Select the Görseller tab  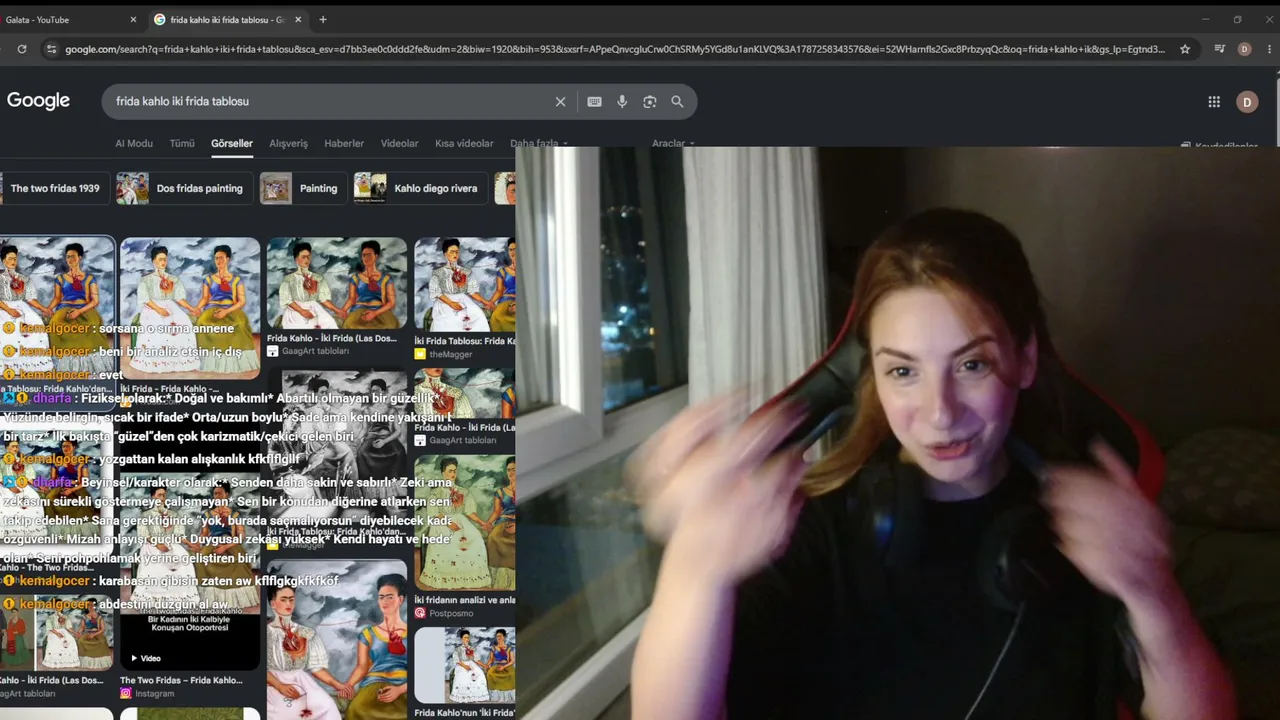click(x=232, y=143)
